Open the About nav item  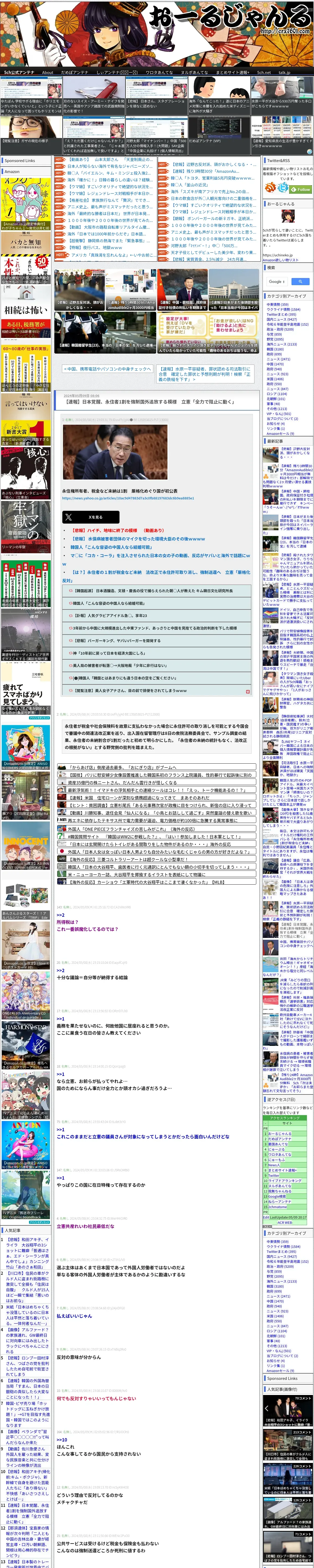tap(48, 72)
